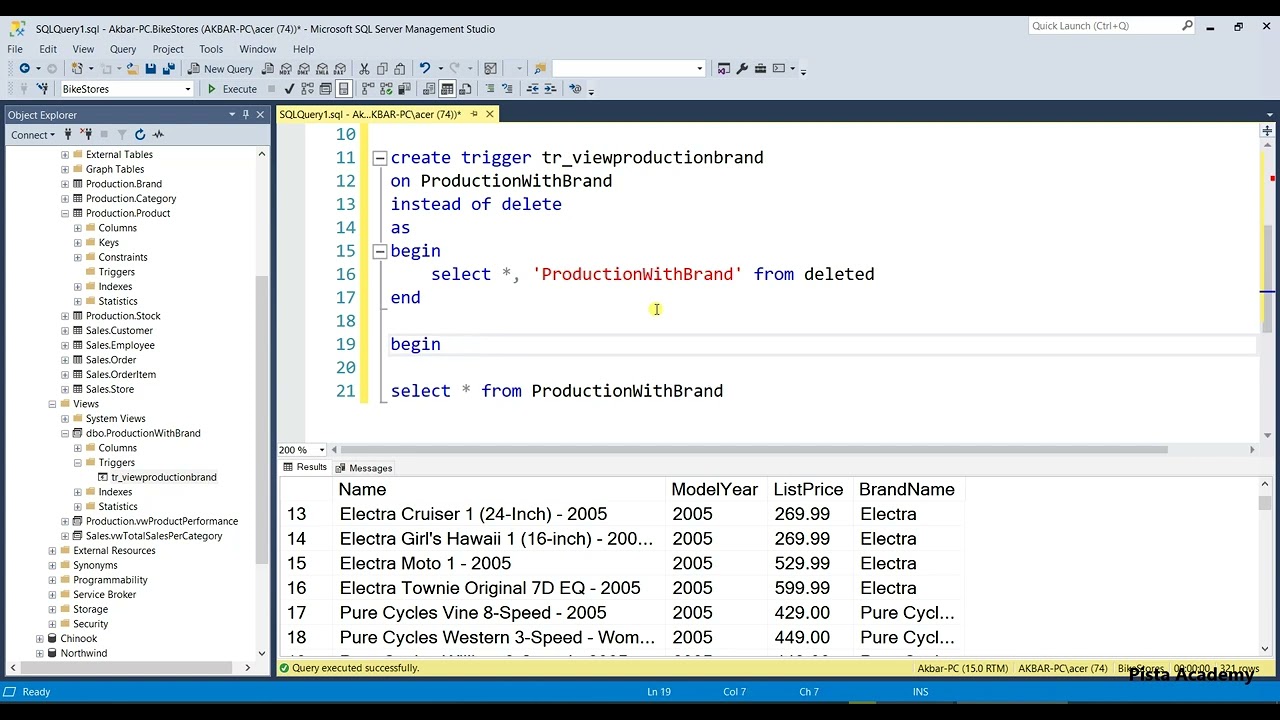Click the New Query button
This screenshot has width=1280, height=720.
click(x=220, y=69)
